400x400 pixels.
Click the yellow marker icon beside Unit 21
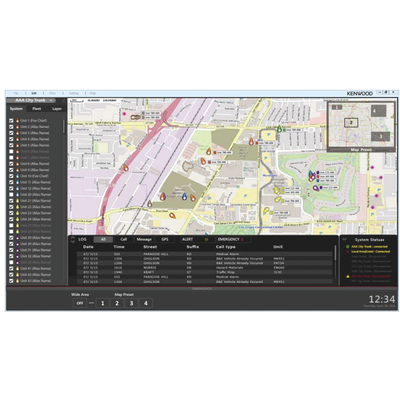point(17,201)
